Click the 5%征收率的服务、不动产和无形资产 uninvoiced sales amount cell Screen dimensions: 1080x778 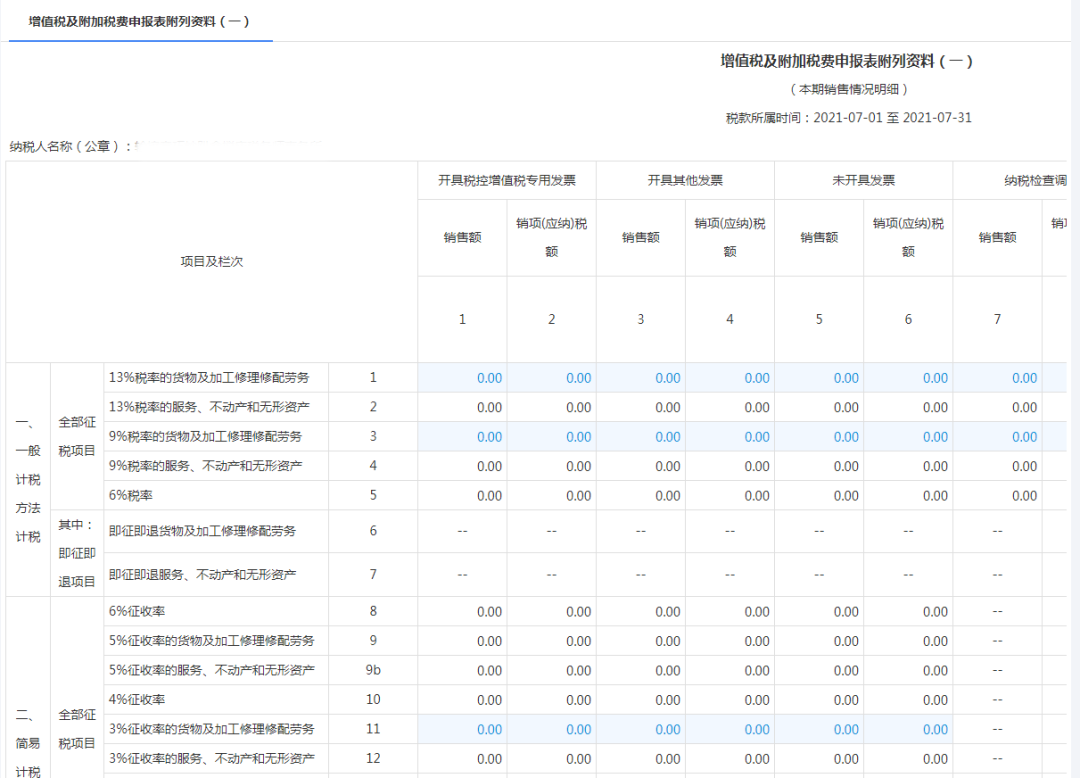[819, 671]
